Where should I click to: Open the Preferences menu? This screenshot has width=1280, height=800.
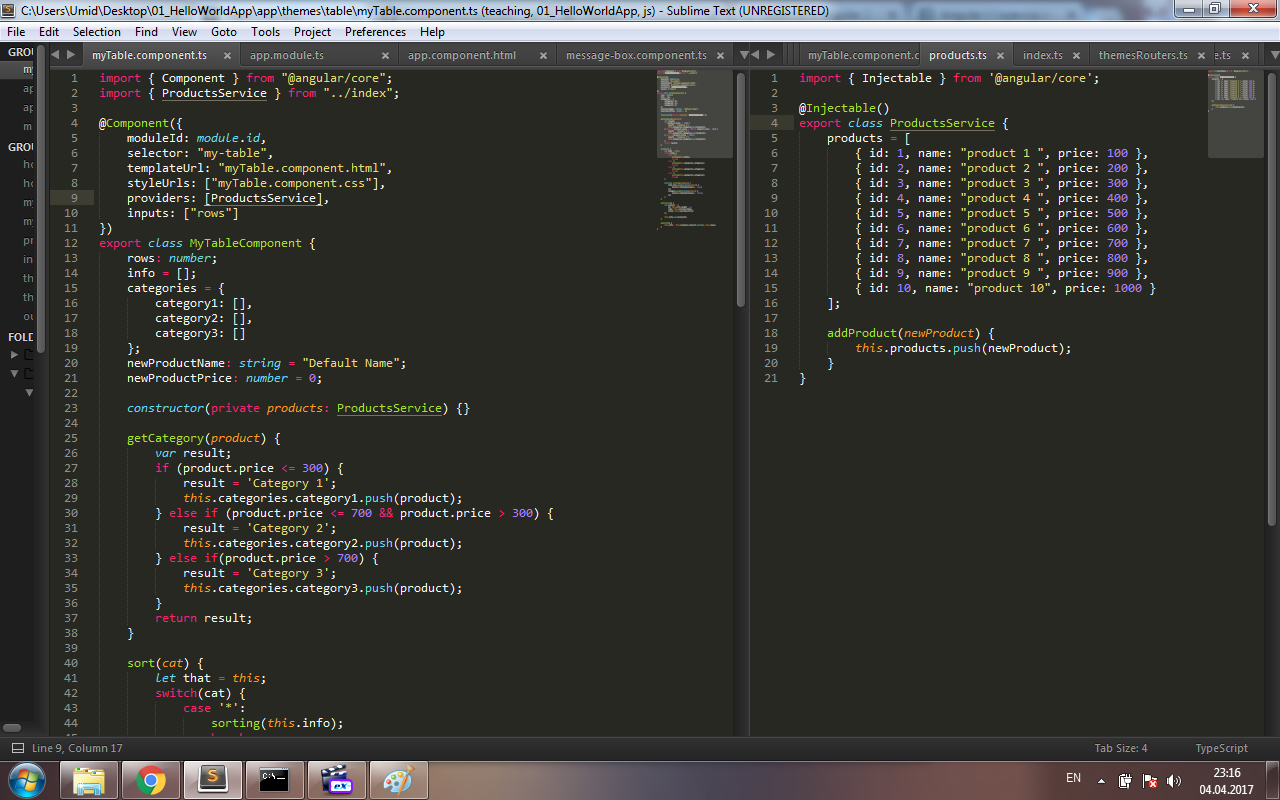[376, 32]
